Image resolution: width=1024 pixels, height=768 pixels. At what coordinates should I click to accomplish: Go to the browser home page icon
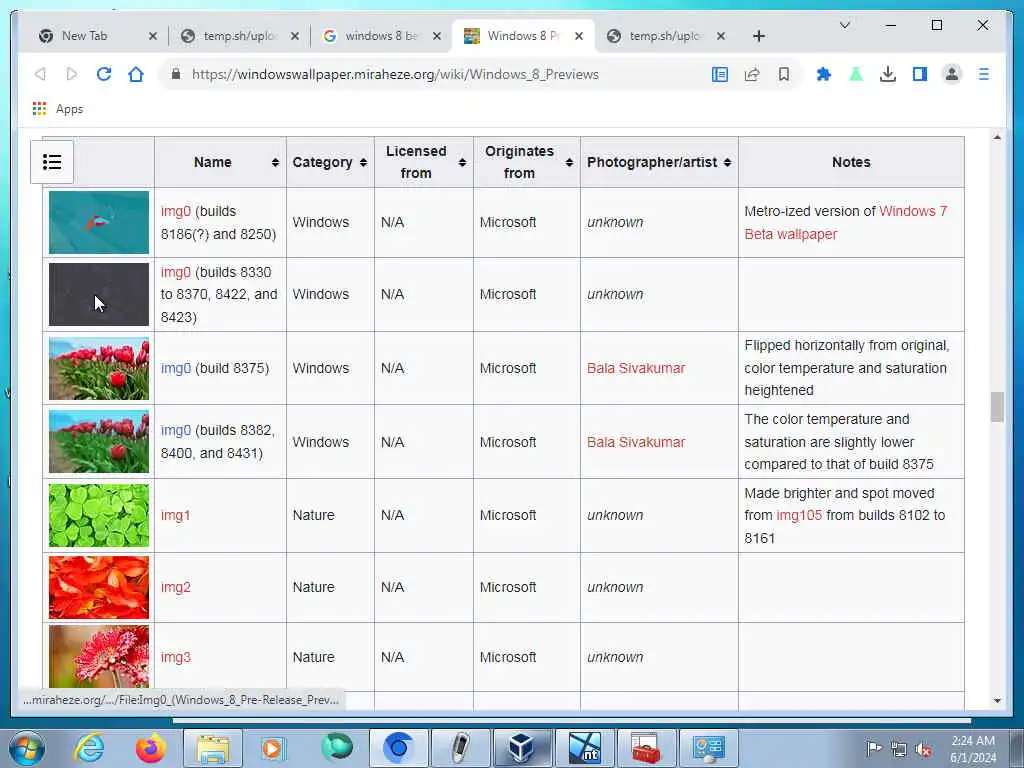click(x=136, y=74)
